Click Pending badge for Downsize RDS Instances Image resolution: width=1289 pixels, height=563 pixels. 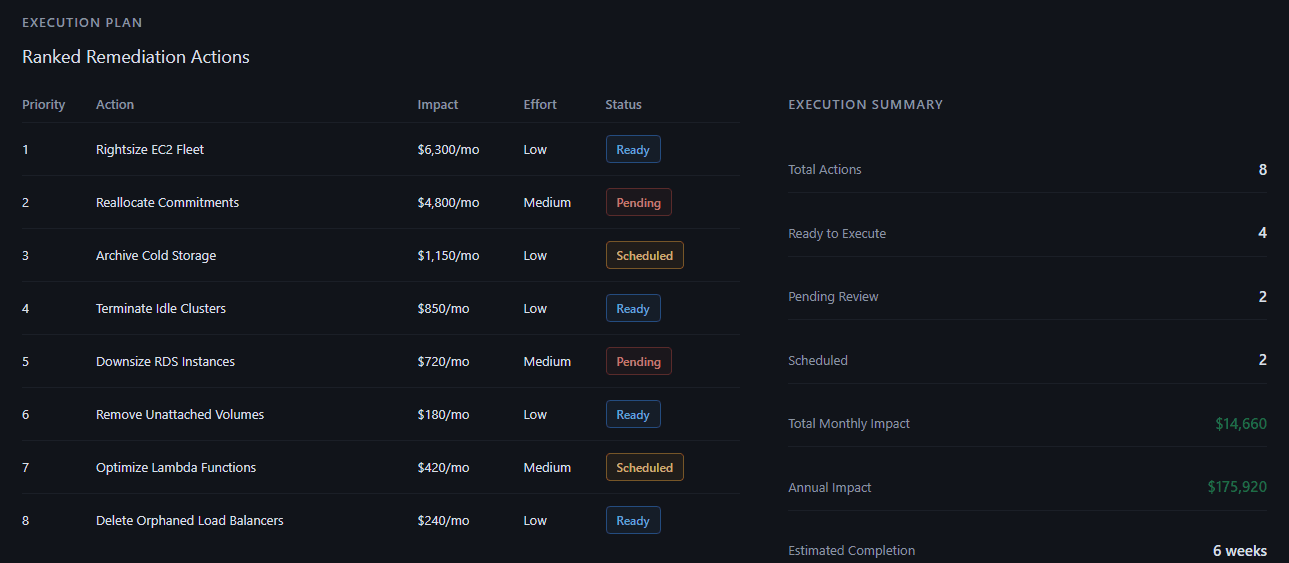638,362
